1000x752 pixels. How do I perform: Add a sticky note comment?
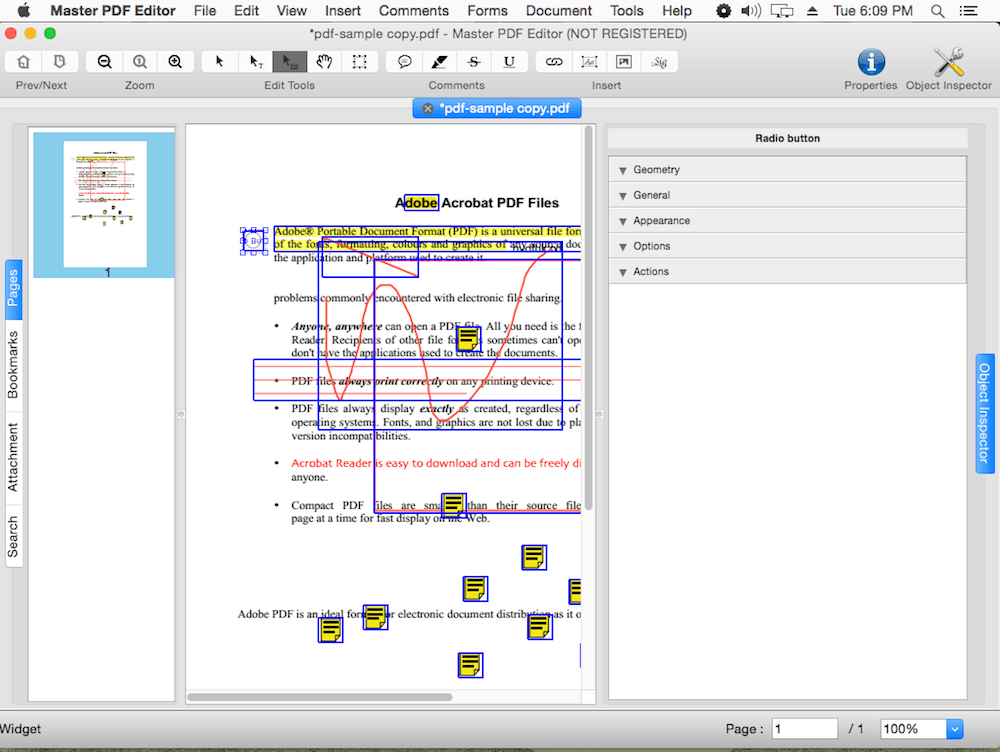point(404,62)
